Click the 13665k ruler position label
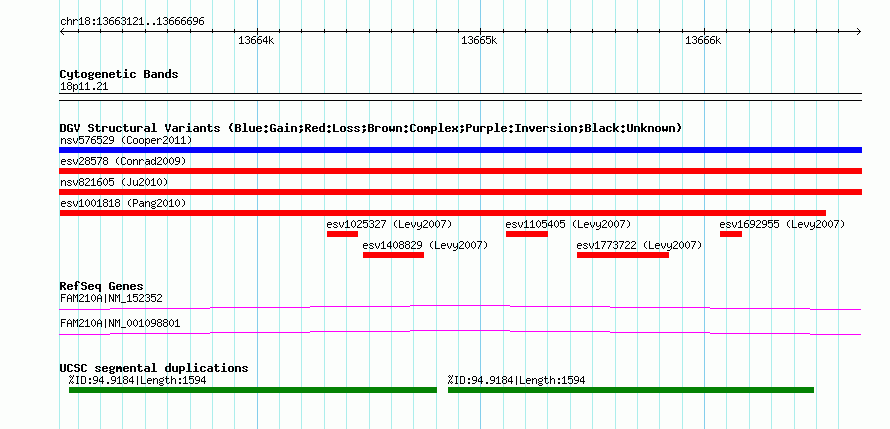This screenshot has height=429, width=890. click(x=479, y=40)
